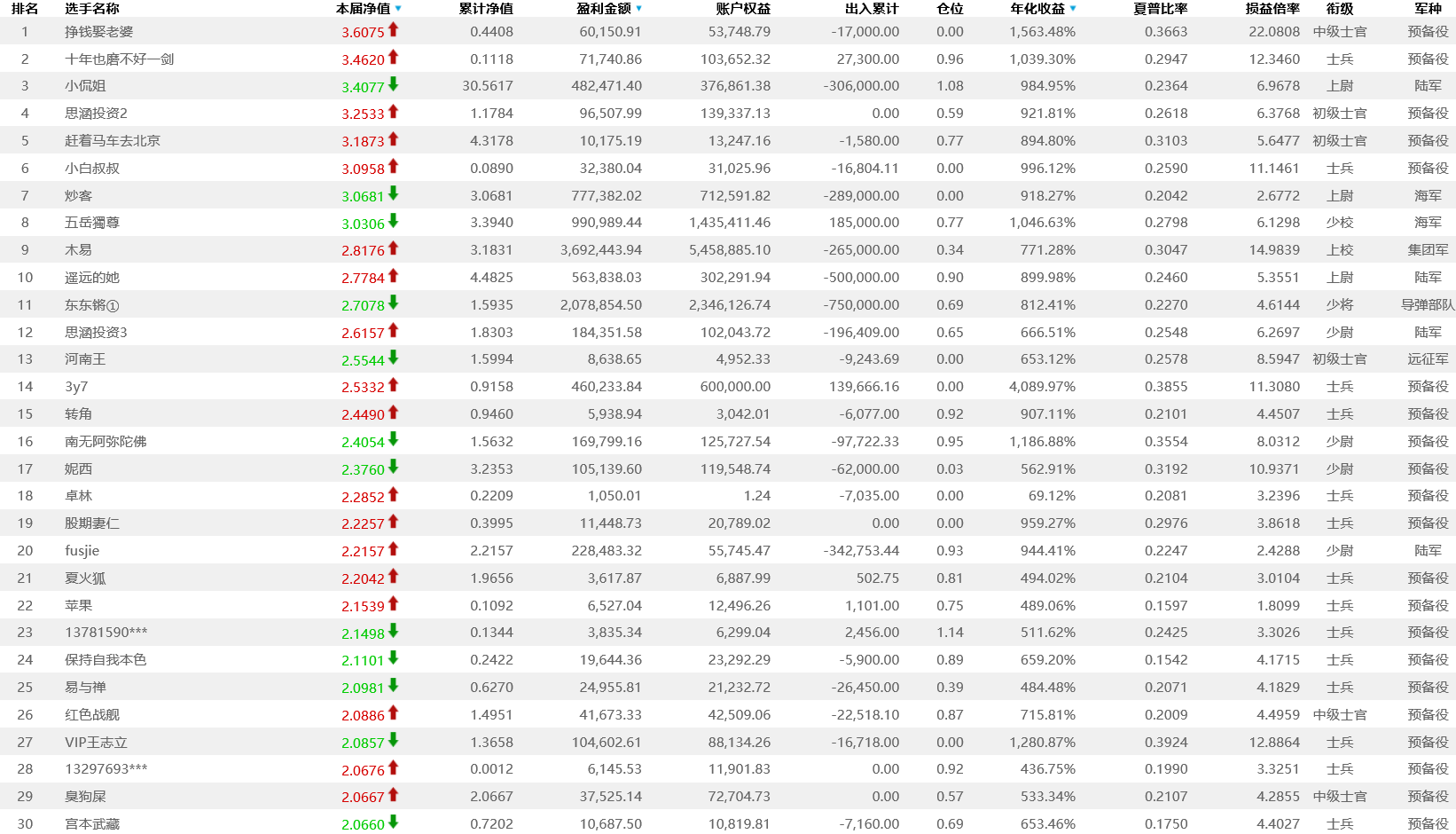
Task: Click green down arrow for 易与禅
Action: point(393,686)
